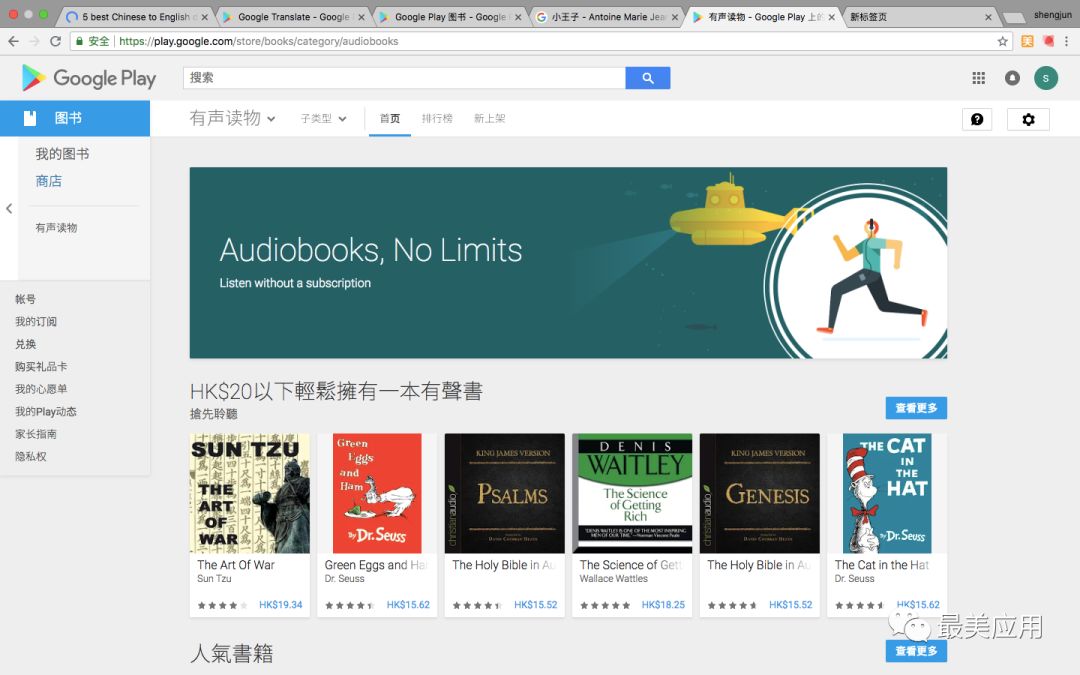Open 我的心愿单 link in sidebar

pyautogui.click(x=41, y=389)
